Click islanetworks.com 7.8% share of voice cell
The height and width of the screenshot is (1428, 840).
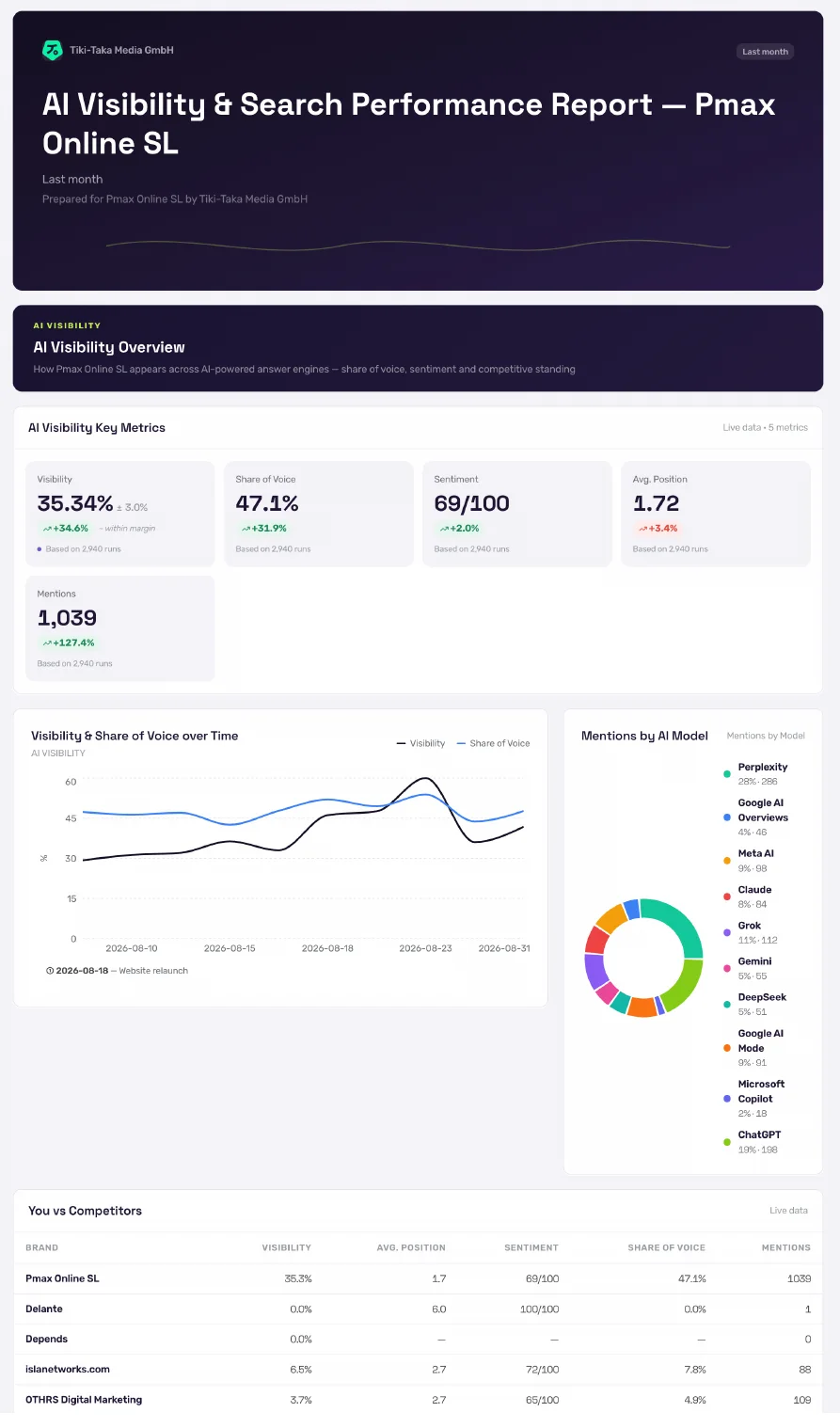695,1369
